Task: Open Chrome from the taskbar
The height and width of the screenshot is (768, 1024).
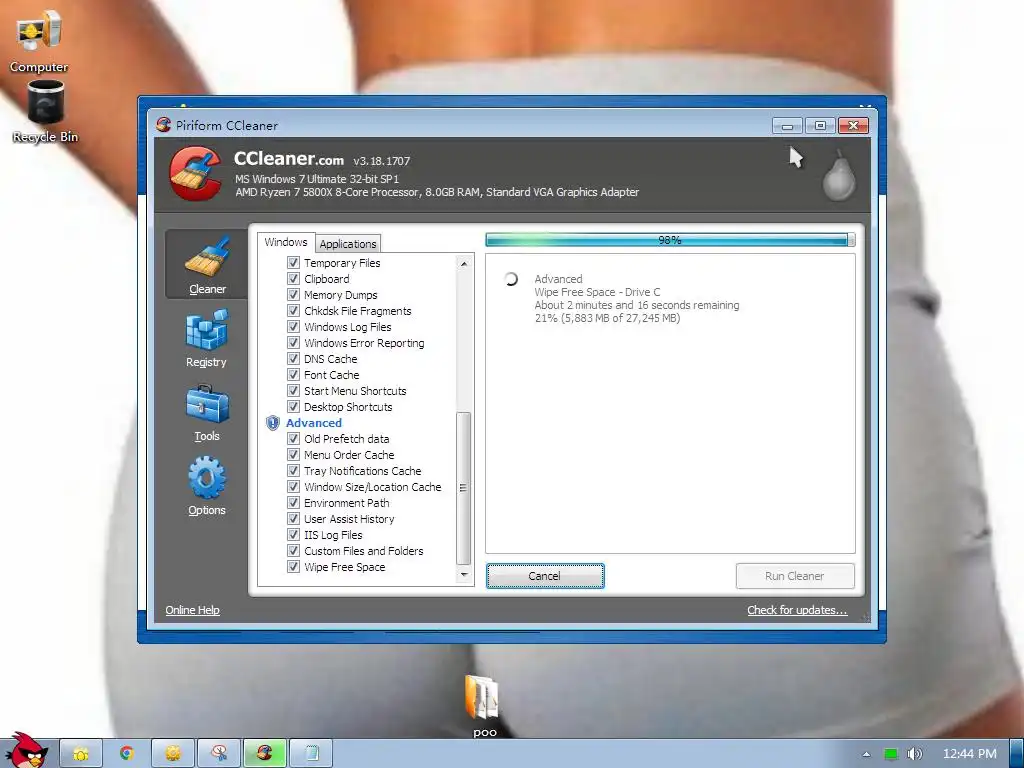Action: coord(127,754)
